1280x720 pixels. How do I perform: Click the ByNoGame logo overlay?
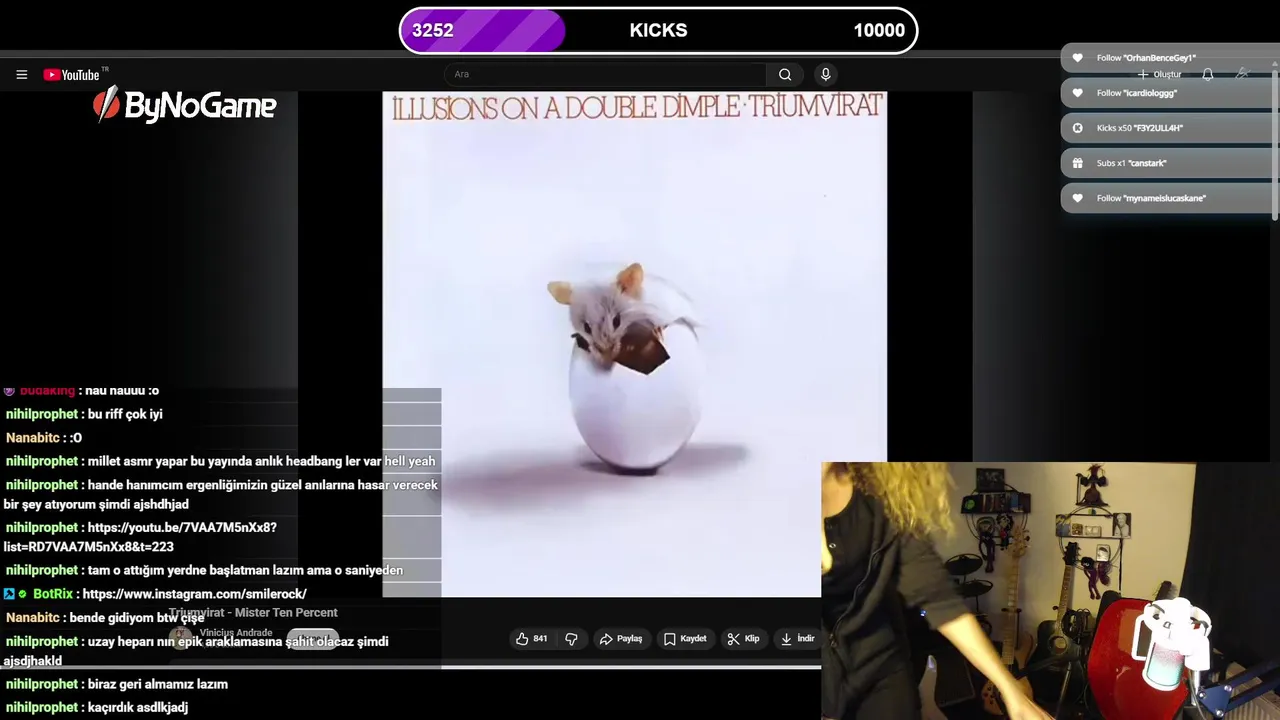[185, 104]
